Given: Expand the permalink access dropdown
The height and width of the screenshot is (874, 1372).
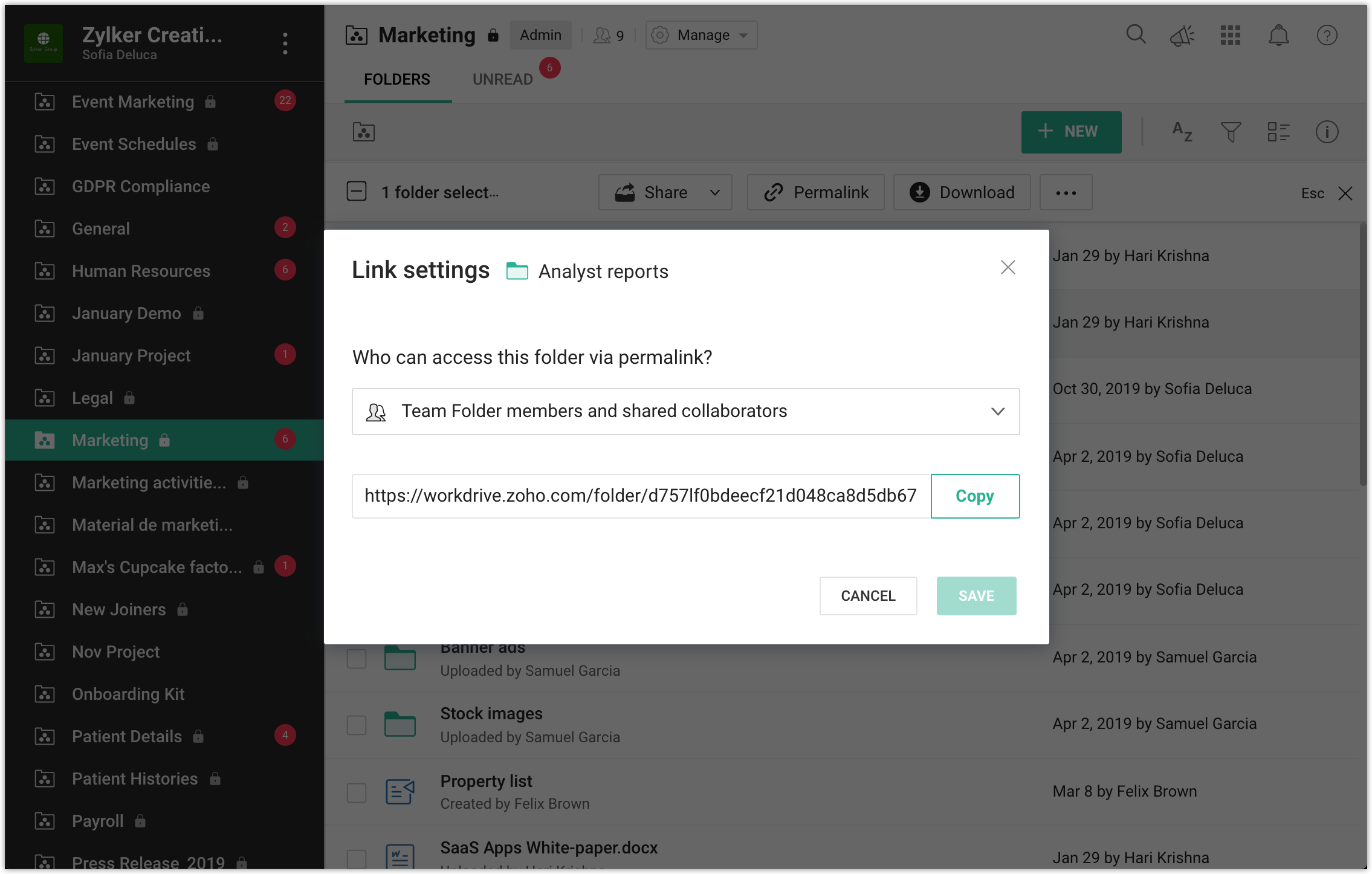Looking at the screenshot, I should pyautogui.click(x=685, y=412).
